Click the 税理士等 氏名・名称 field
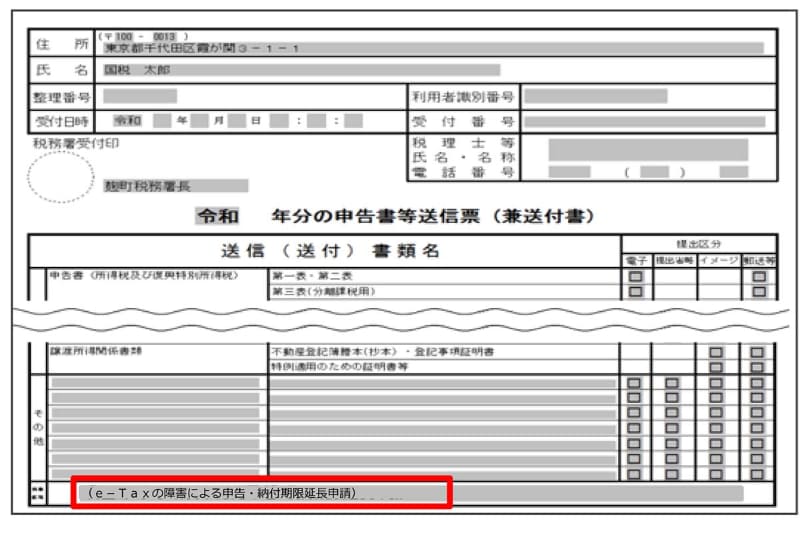Viewport: 800px width, 533px height. (x=648, y=150)
